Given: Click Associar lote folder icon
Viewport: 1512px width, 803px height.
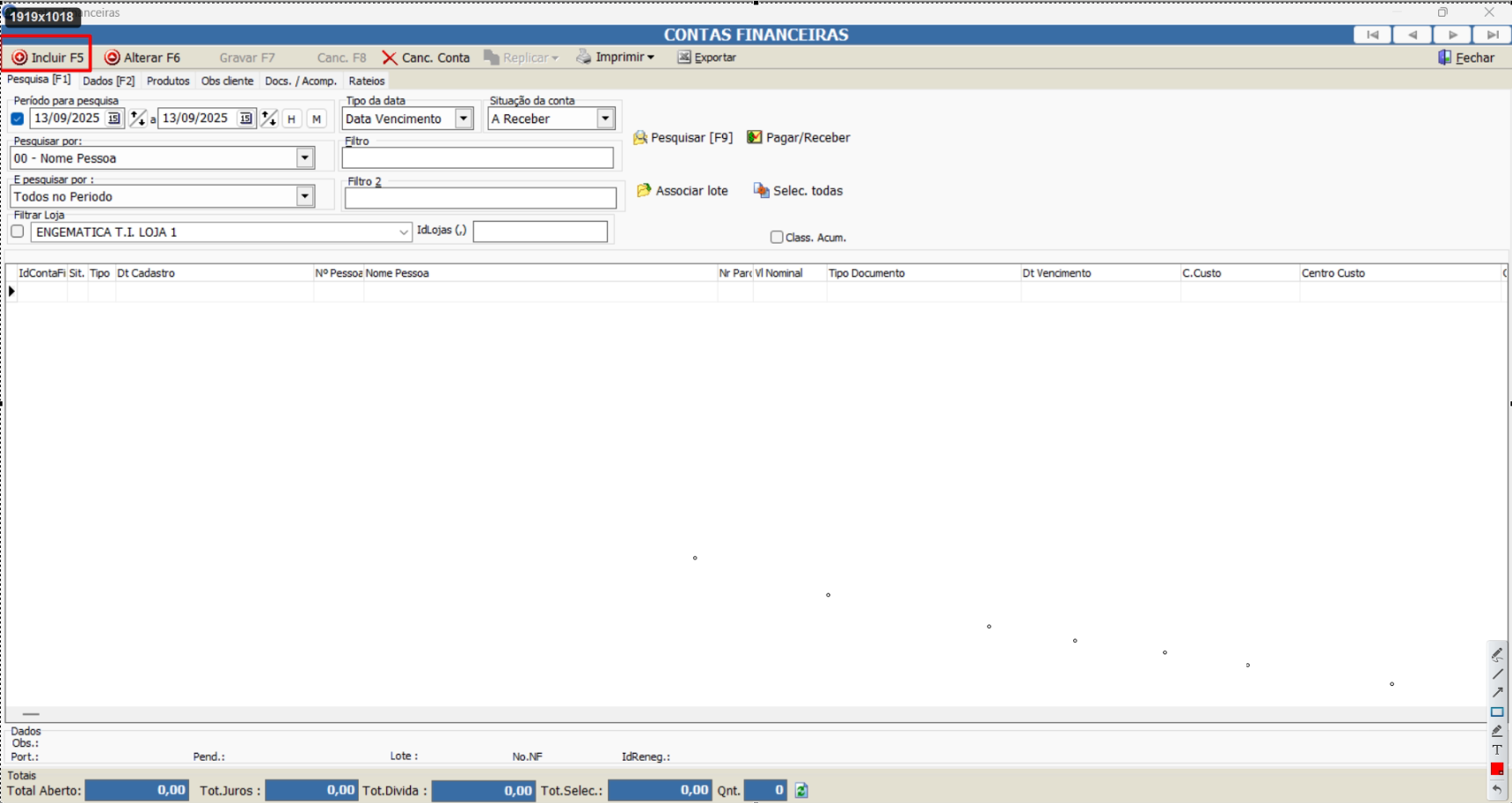Looking at the screenshot, I should [644, 191].
